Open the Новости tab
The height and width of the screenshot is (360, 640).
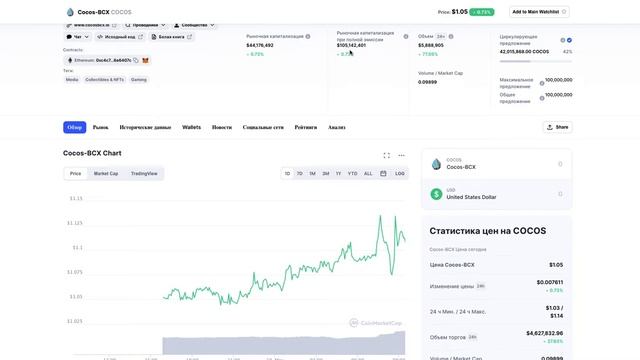click(x=222, y=127)
